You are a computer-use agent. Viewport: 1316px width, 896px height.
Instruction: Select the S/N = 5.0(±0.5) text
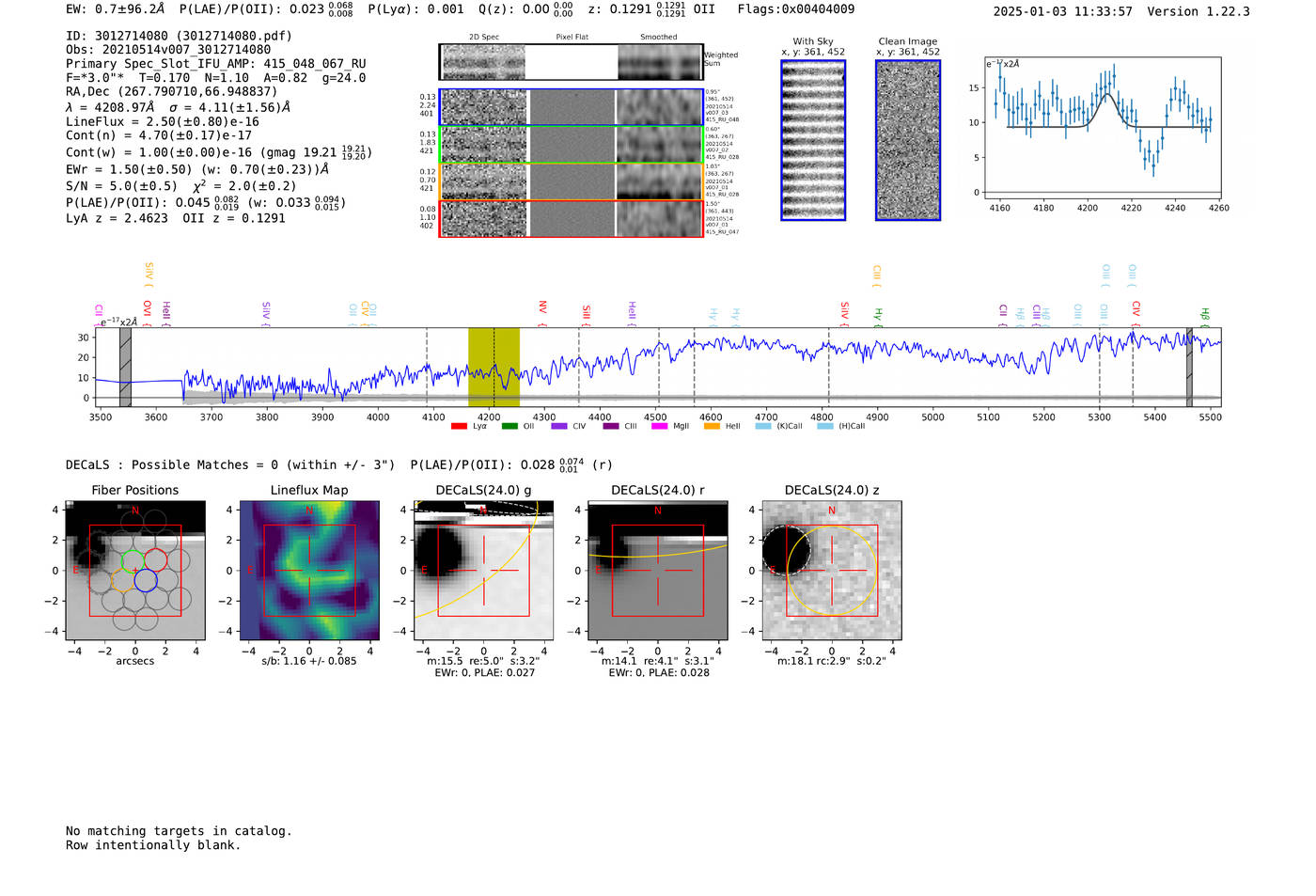tap(121, 186)
